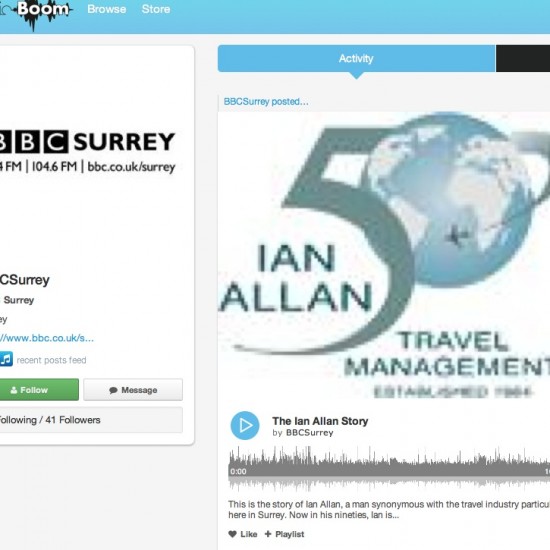Visit the www.bbc.co.uk/s... website link

click(x=47, y=338)
